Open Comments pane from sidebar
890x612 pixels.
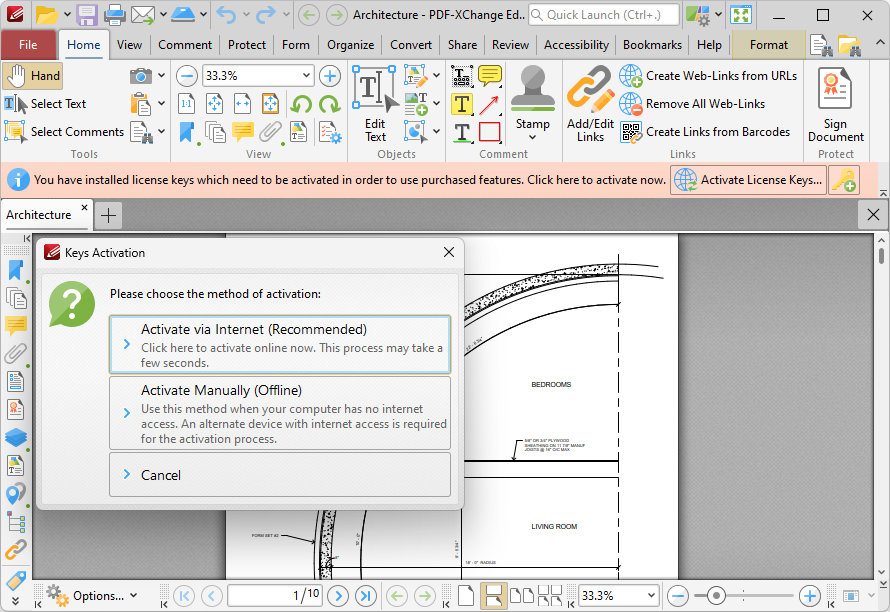(16, 325)
